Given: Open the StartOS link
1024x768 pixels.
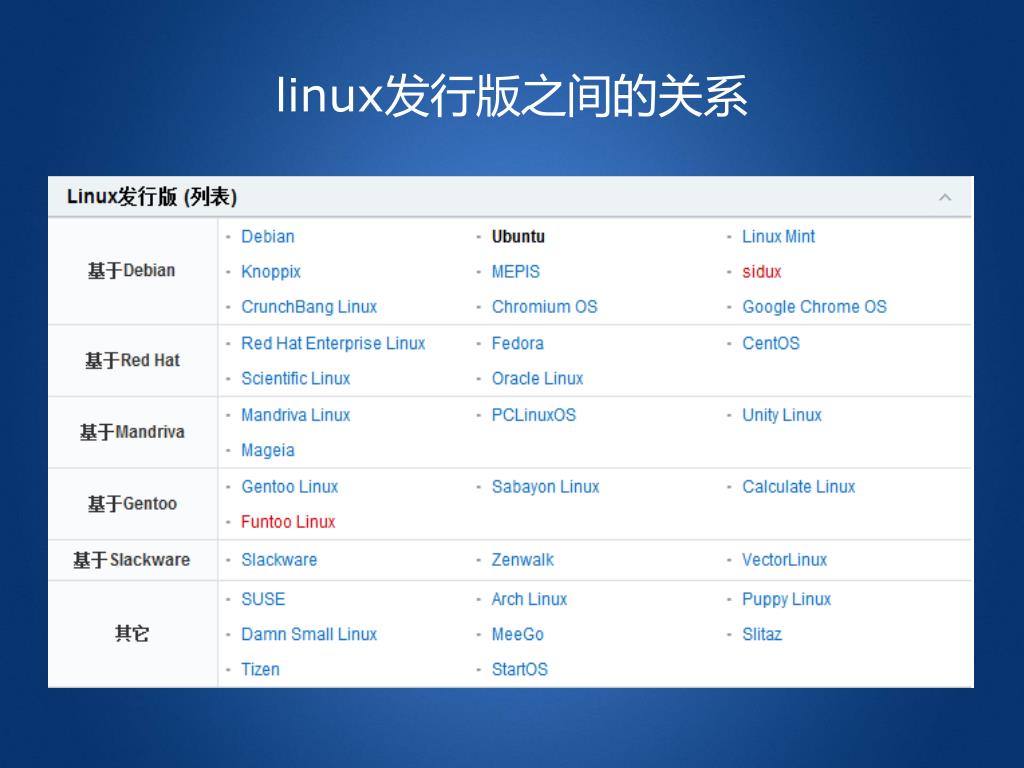Looking at the screenshot, I should (520, 670).
